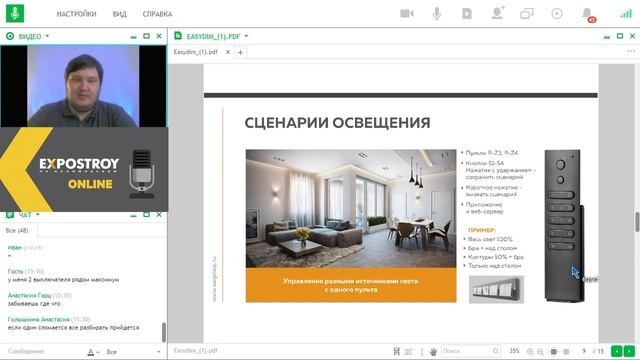Select the Easydim_(1).pdf tab

coord(196,52)
